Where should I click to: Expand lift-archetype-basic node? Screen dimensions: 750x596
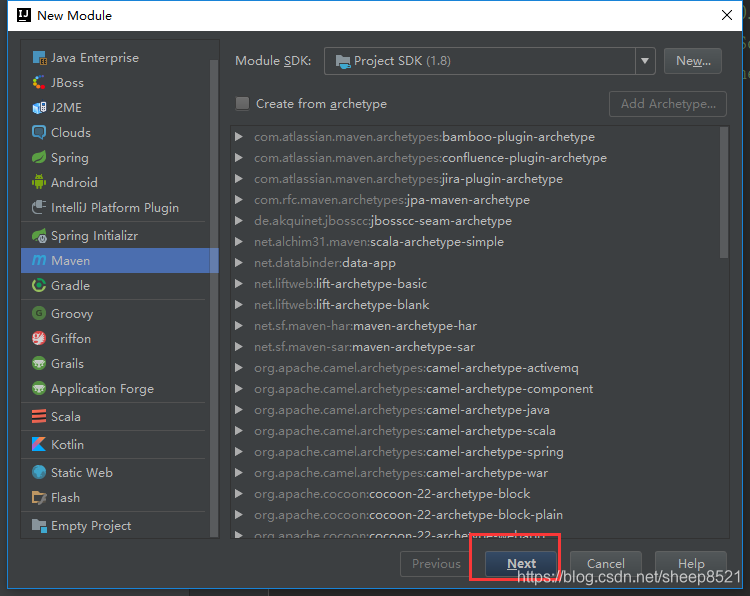[x=239, y=284]
